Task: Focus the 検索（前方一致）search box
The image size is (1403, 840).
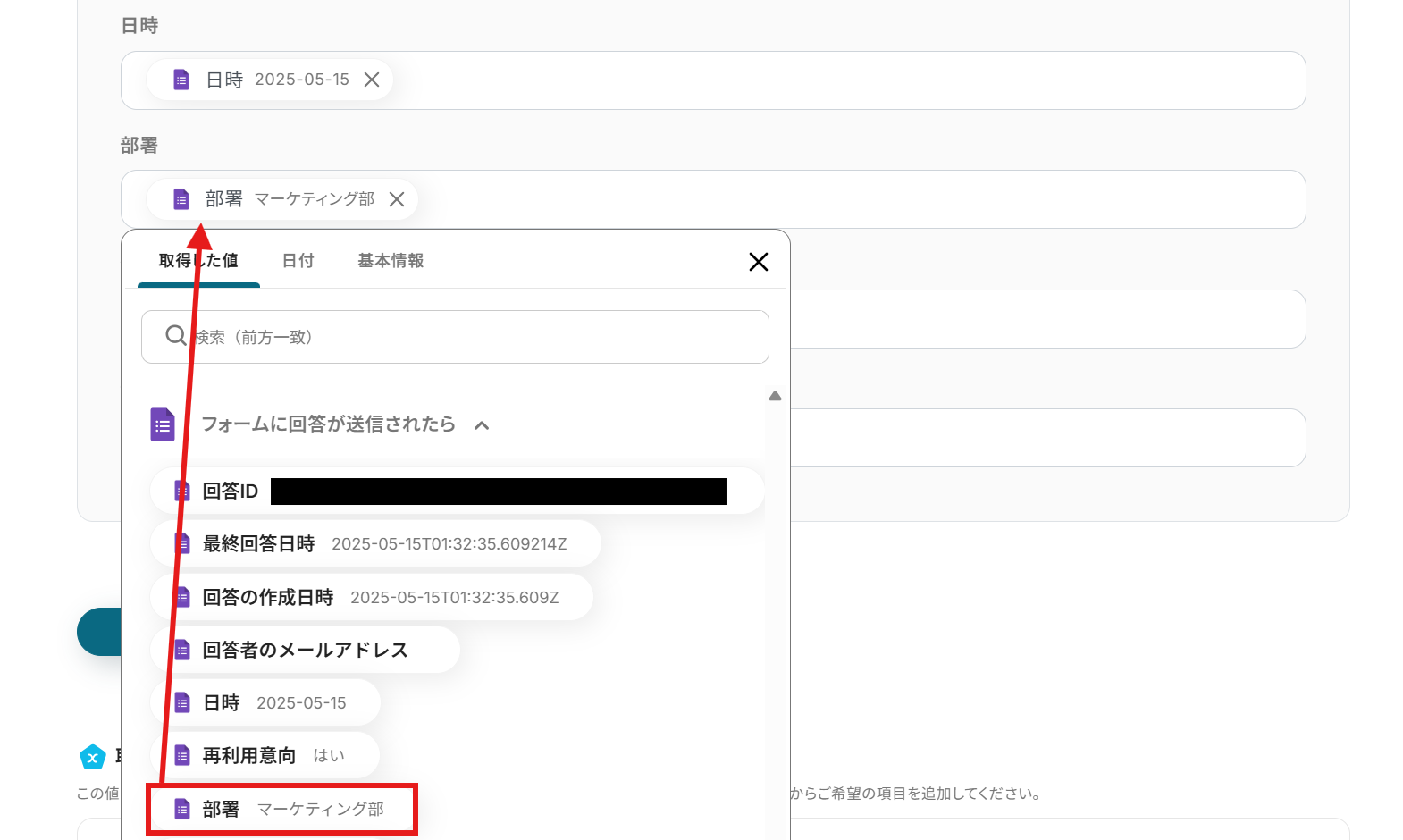Action: [455, 337]
